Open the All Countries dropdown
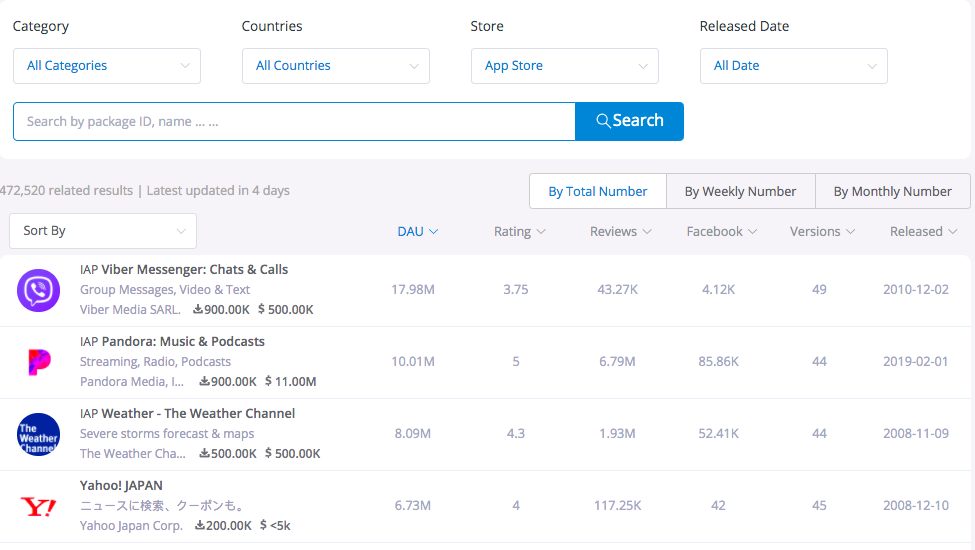This screenshot has height=550, width=975. click(x=336, y=66)
